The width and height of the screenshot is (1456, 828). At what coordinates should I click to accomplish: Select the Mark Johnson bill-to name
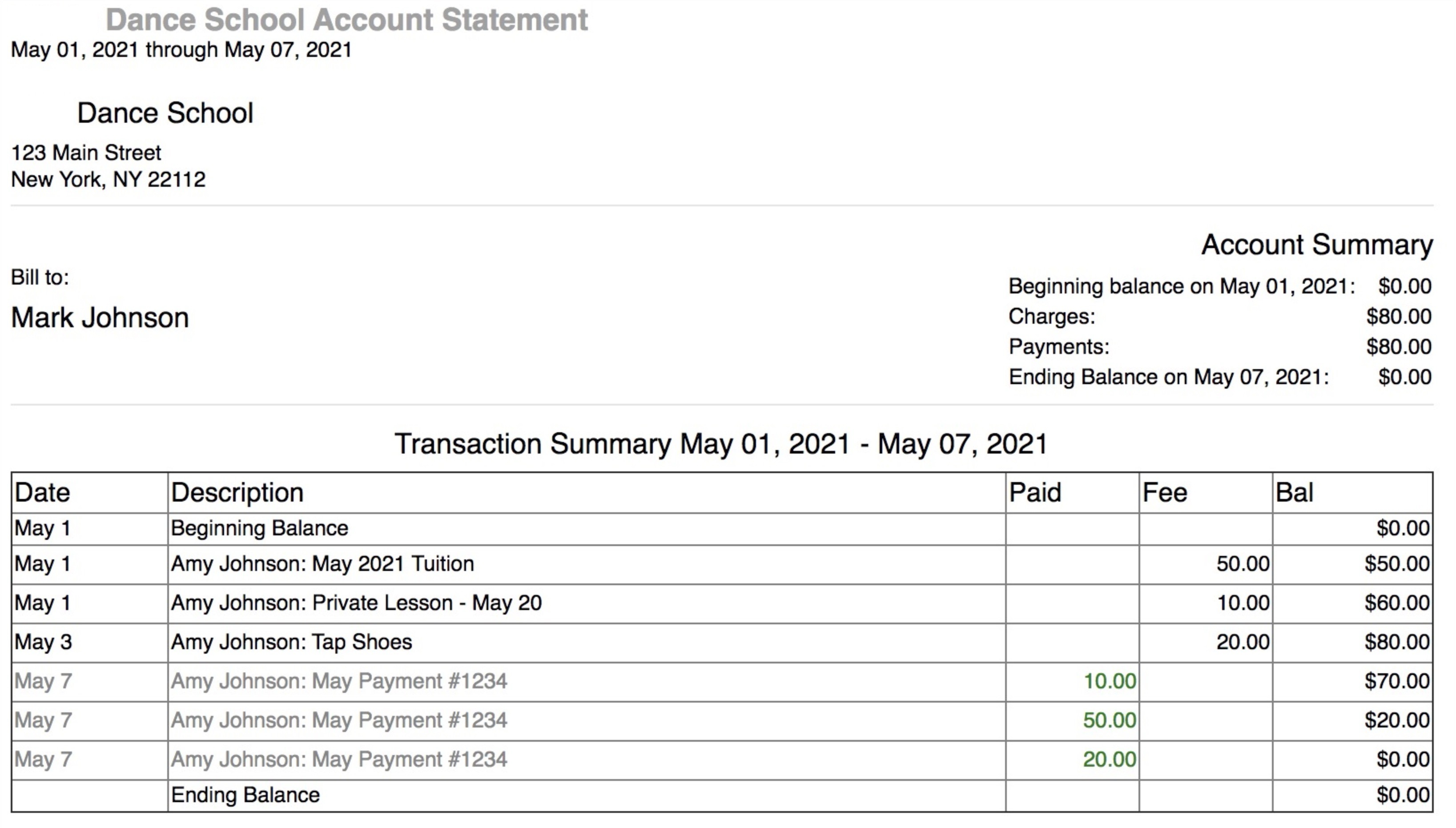tap(100, 318)
